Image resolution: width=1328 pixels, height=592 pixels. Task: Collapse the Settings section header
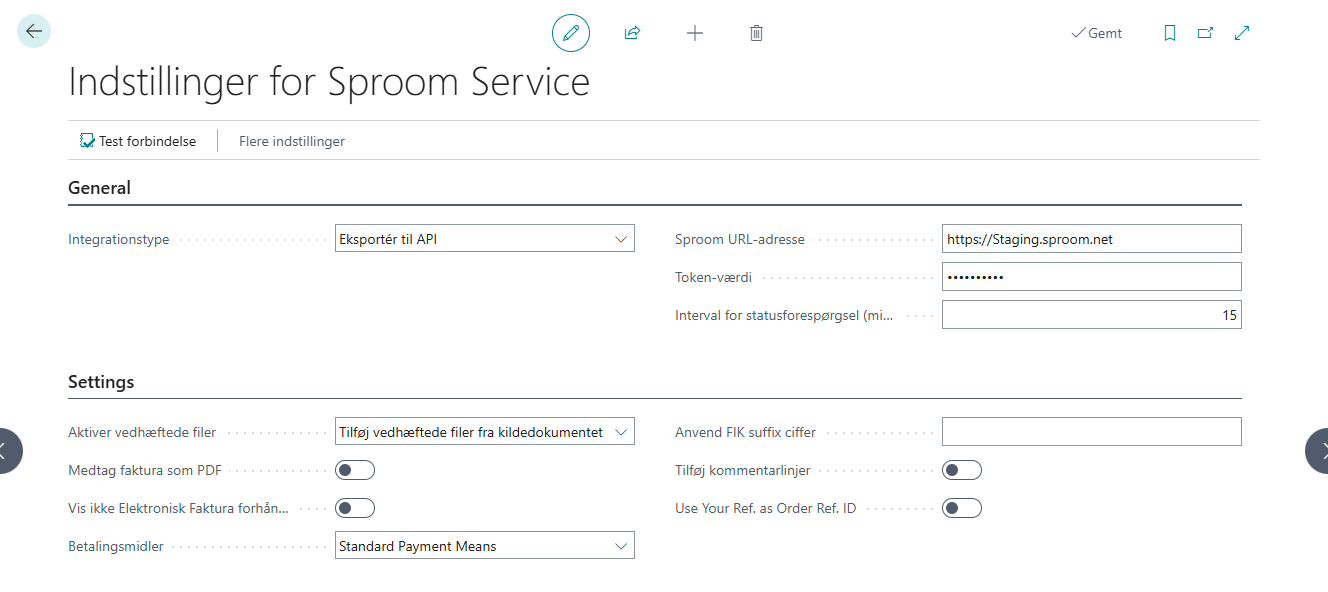click(x=101, y=381)
